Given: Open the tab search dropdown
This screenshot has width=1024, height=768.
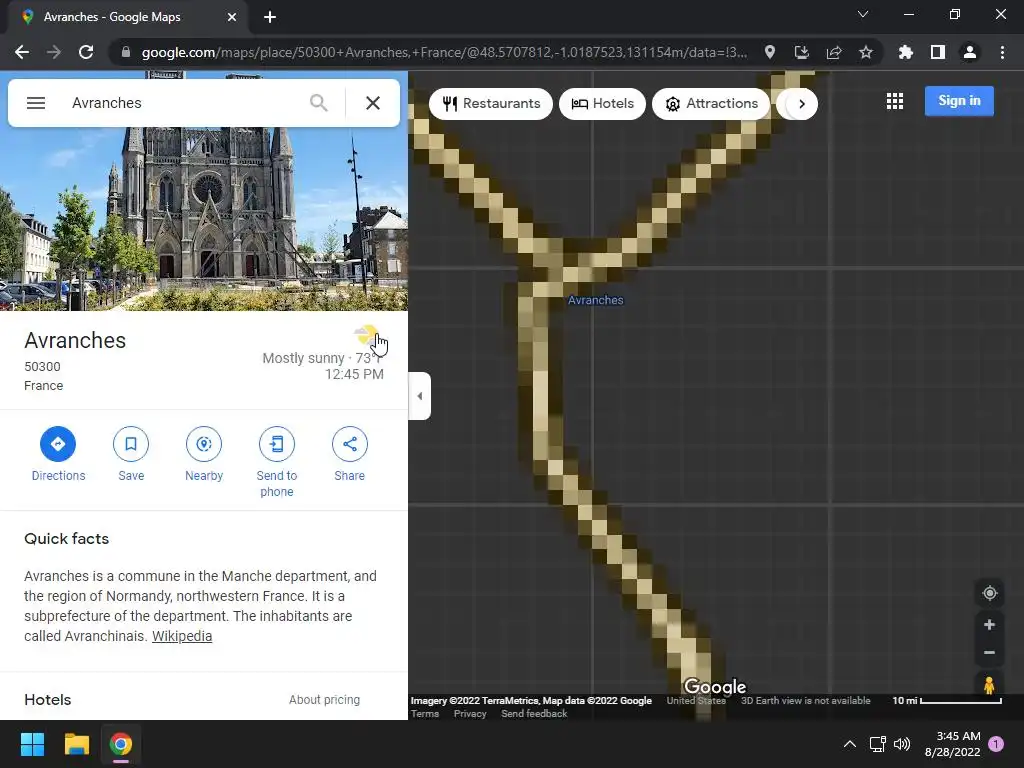Looking at the screenshot, I should [863, 14].
